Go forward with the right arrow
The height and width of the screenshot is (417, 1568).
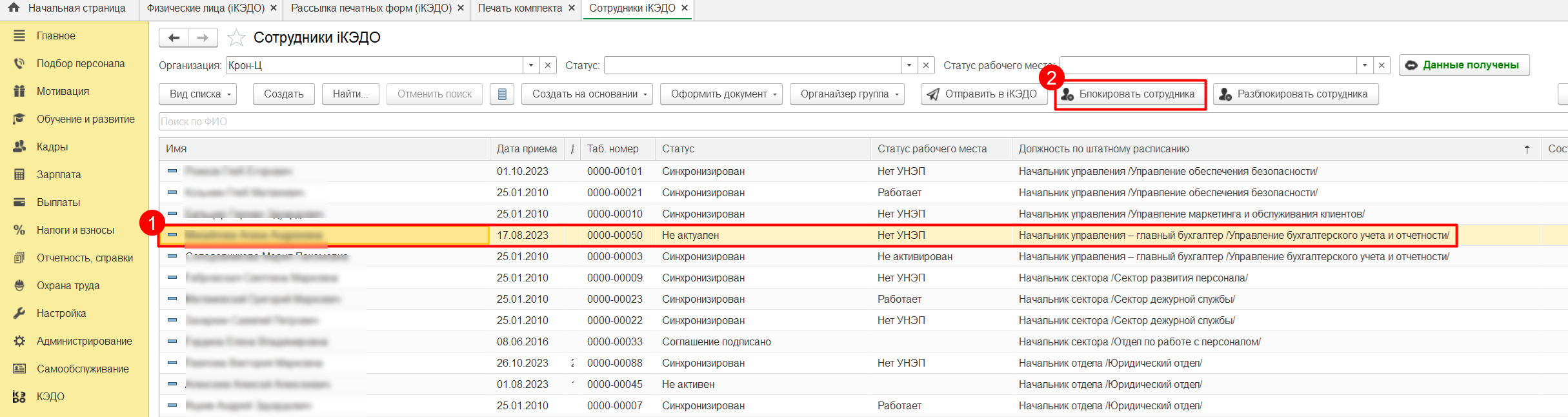203,38
